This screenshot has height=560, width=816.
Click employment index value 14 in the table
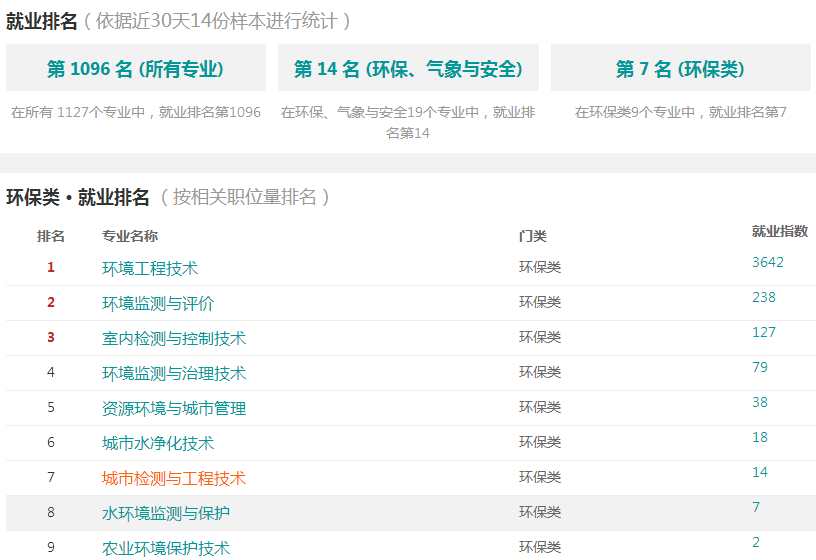[x=760, y=472]
